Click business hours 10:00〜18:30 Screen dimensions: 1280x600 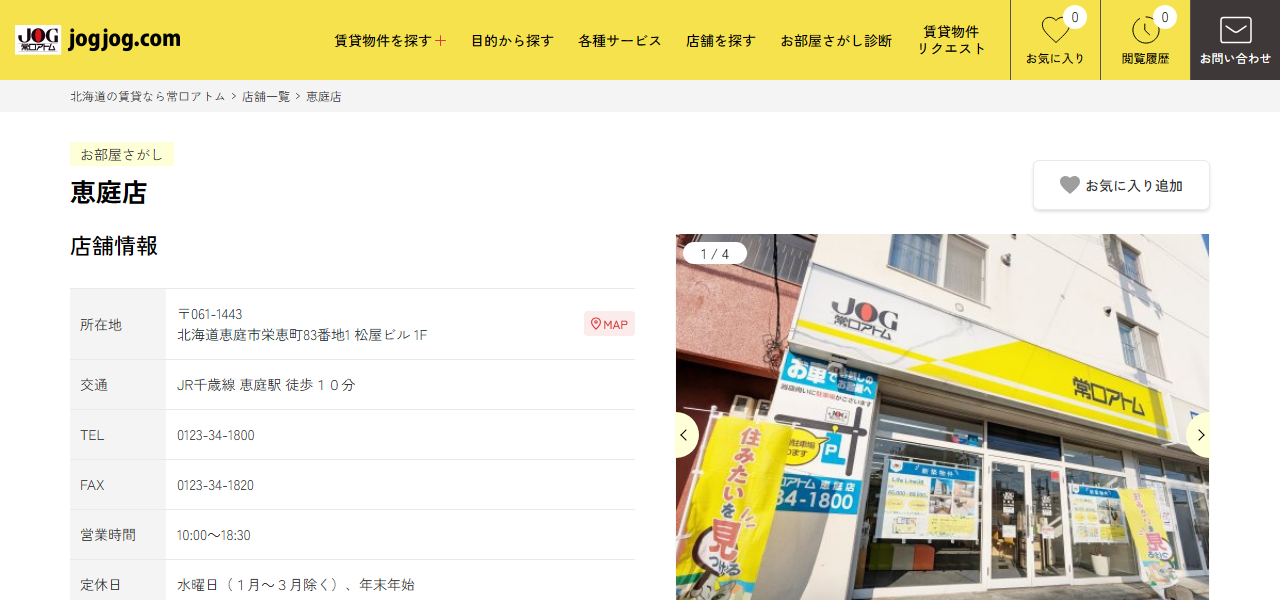tap(214, 535)
